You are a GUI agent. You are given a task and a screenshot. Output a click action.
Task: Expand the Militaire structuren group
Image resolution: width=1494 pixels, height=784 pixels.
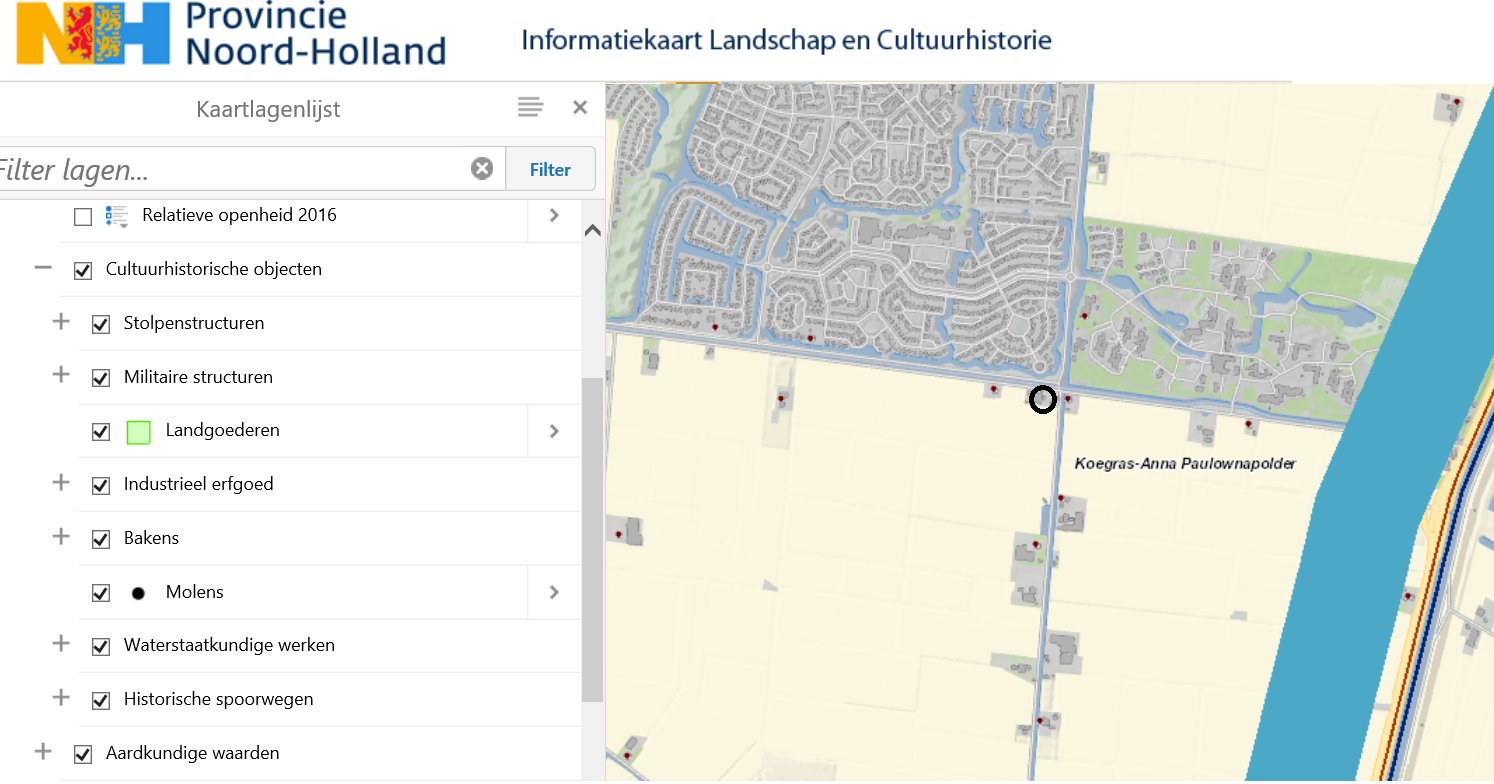coord(61,375)
